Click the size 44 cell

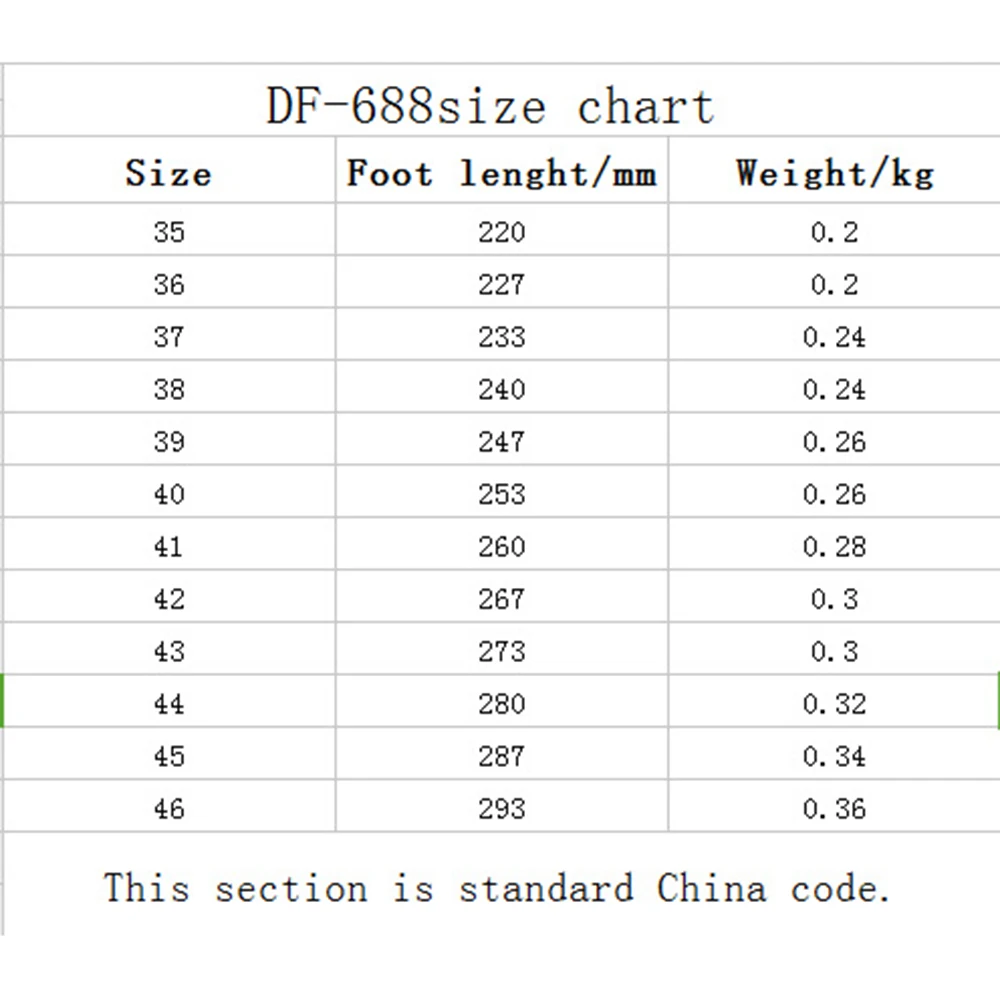[169, 704]
